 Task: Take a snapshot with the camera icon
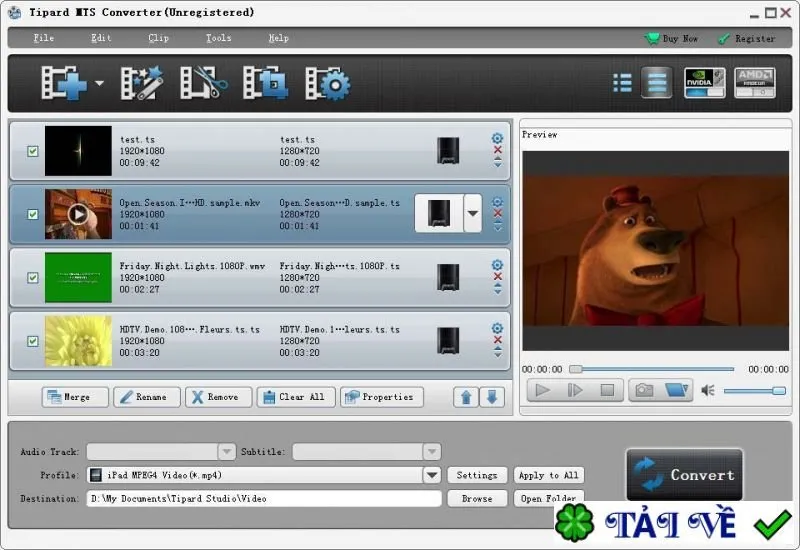tap(644, 390)
